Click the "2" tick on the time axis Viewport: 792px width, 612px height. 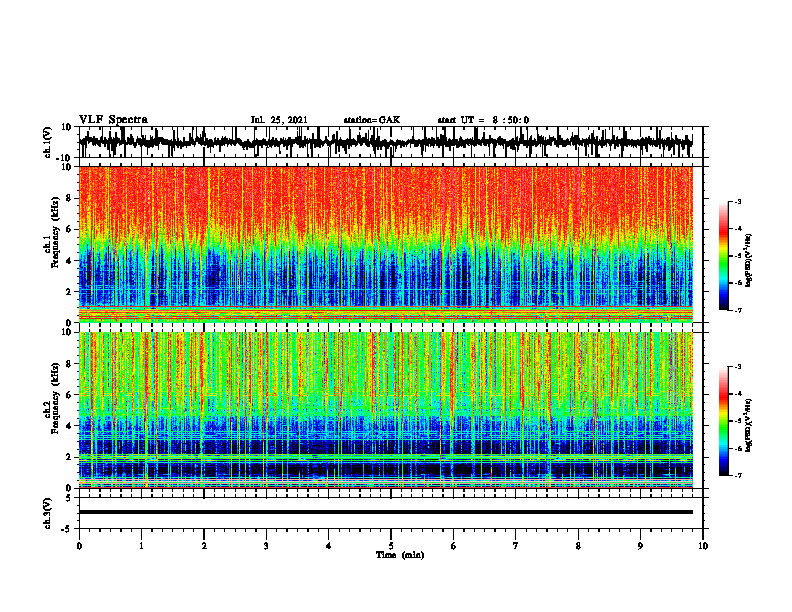(x=204, y=546)
